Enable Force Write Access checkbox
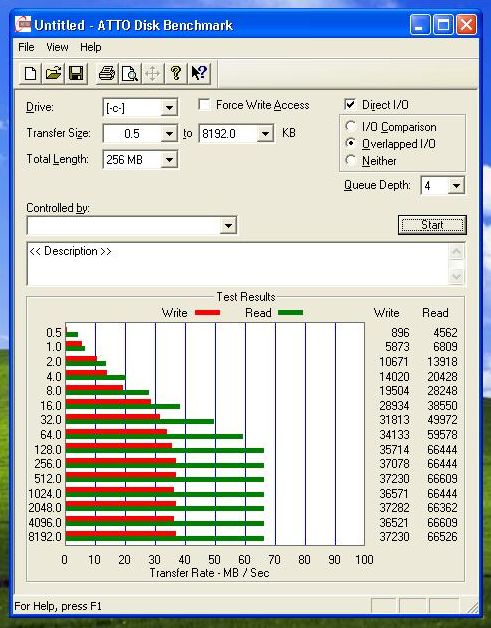Viewport: 491px width, 628px height. click(x=204, y=105)
